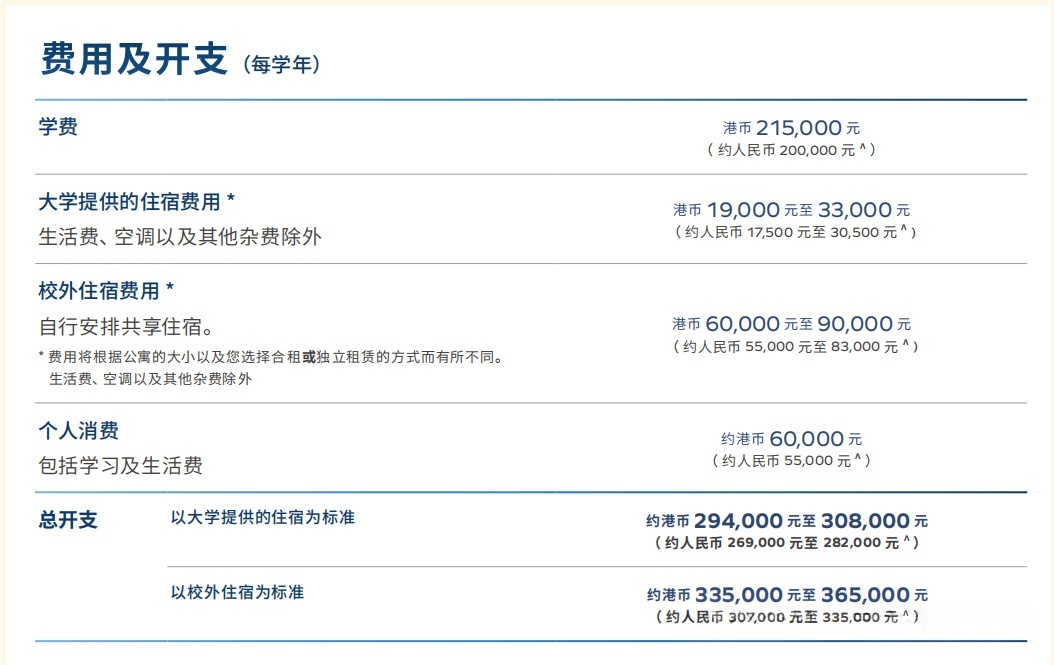1054x665 pixels.
Task: Click the (每学年) subtitle next to heading
Action: tap(281, 66)
